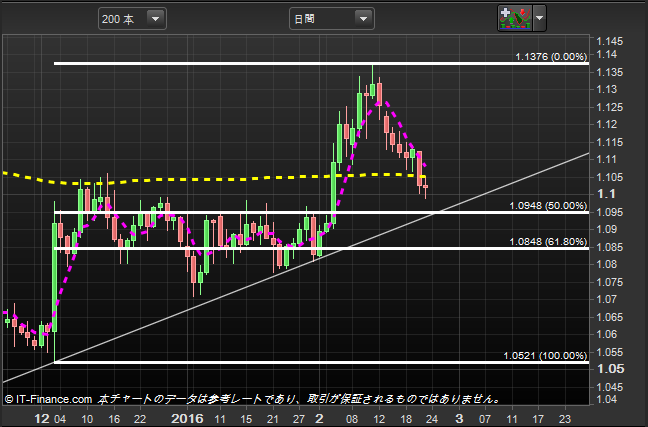Click the 08 date label on time axis
648x427 pixels.
pos(352,419)
